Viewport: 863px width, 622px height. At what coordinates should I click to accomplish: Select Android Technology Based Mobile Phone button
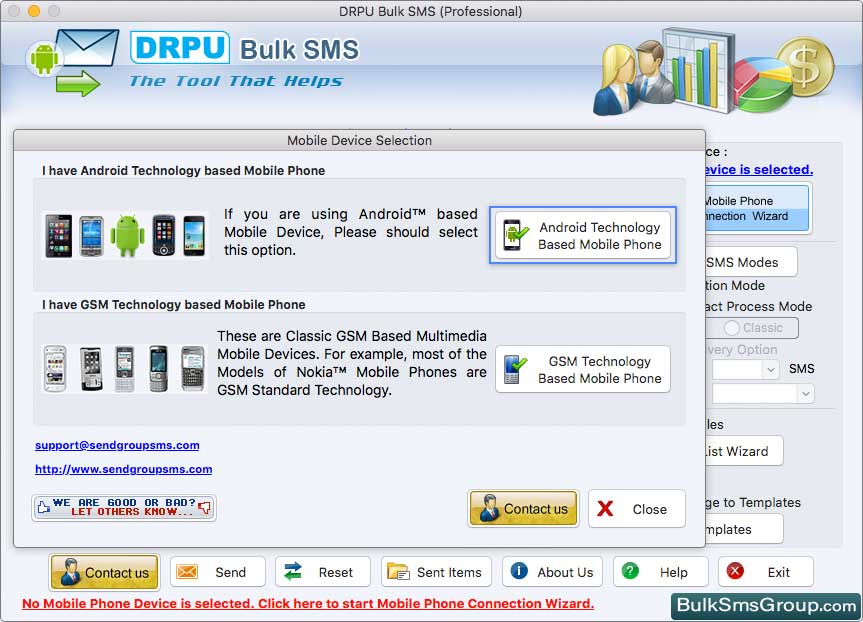[583, 236]
